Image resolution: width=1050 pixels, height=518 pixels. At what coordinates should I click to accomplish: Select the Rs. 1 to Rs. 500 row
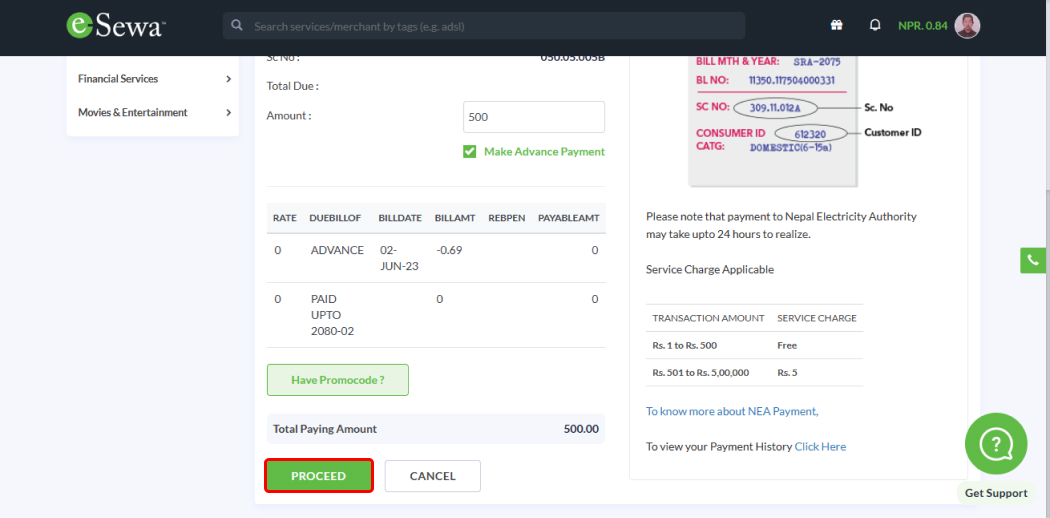coord(755,345)
